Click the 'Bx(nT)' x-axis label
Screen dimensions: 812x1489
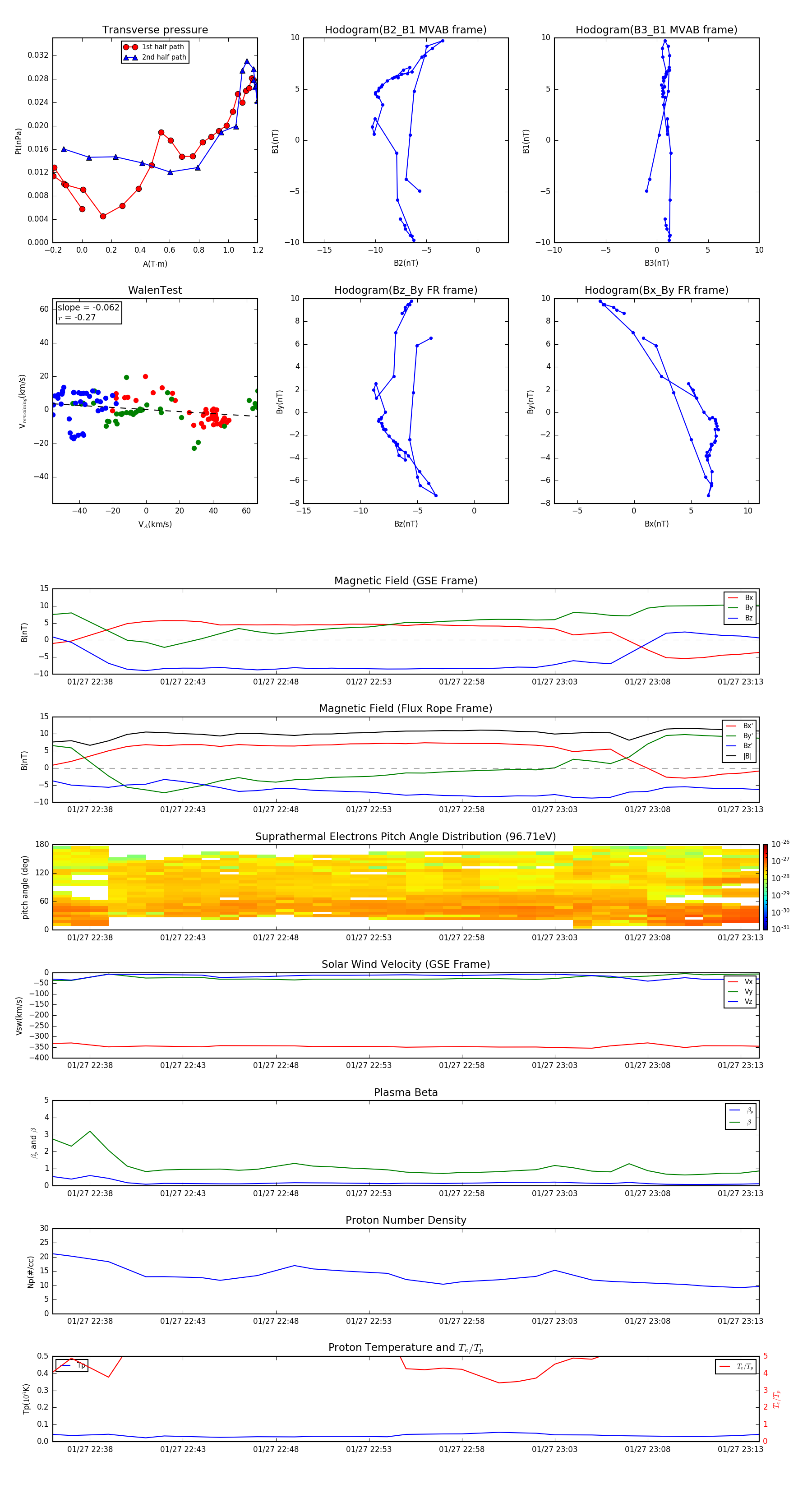[656, 524]
